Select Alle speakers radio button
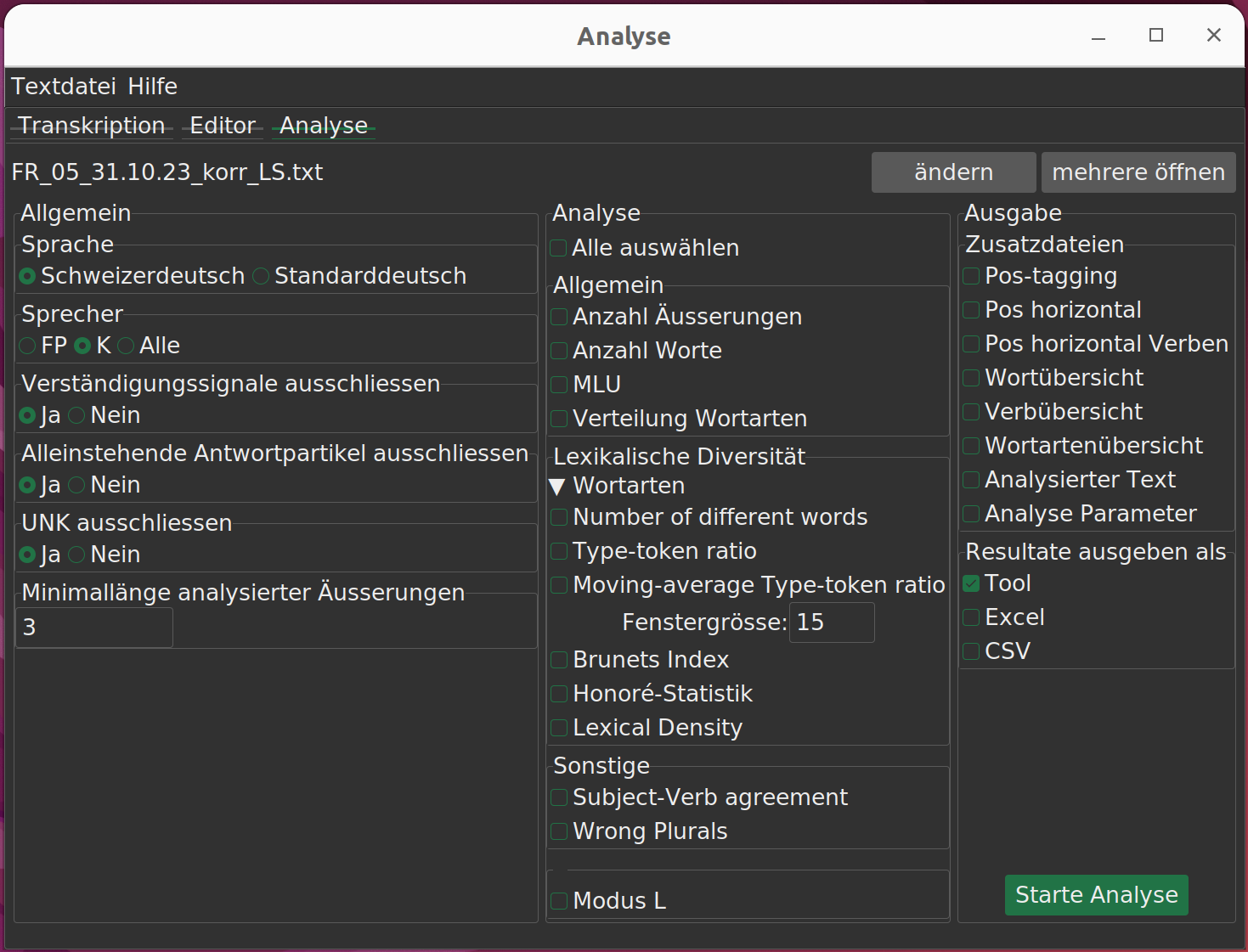 click(127, 346)
